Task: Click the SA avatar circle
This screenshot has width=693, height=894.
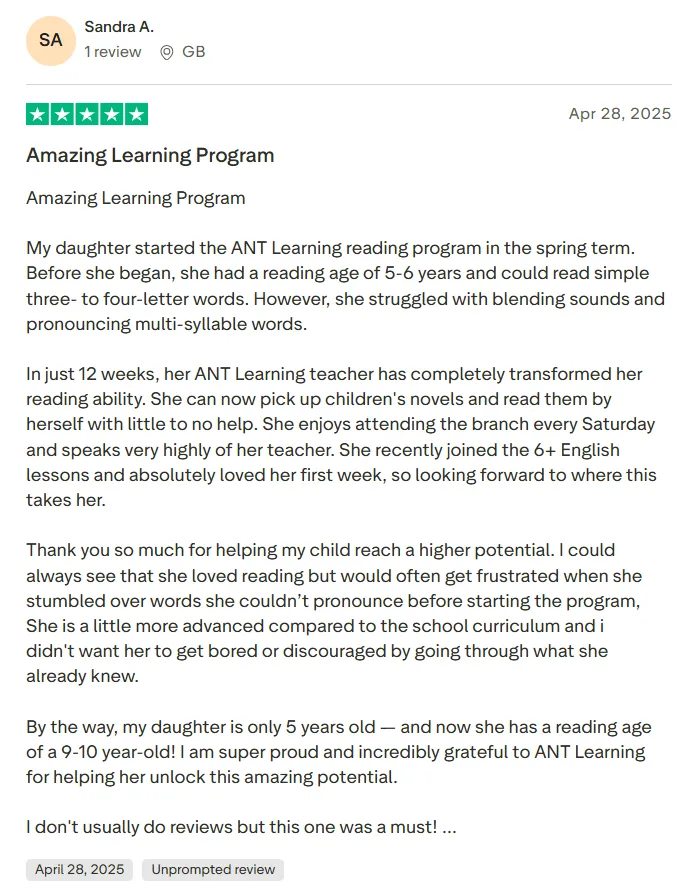Action: point(51,40)
